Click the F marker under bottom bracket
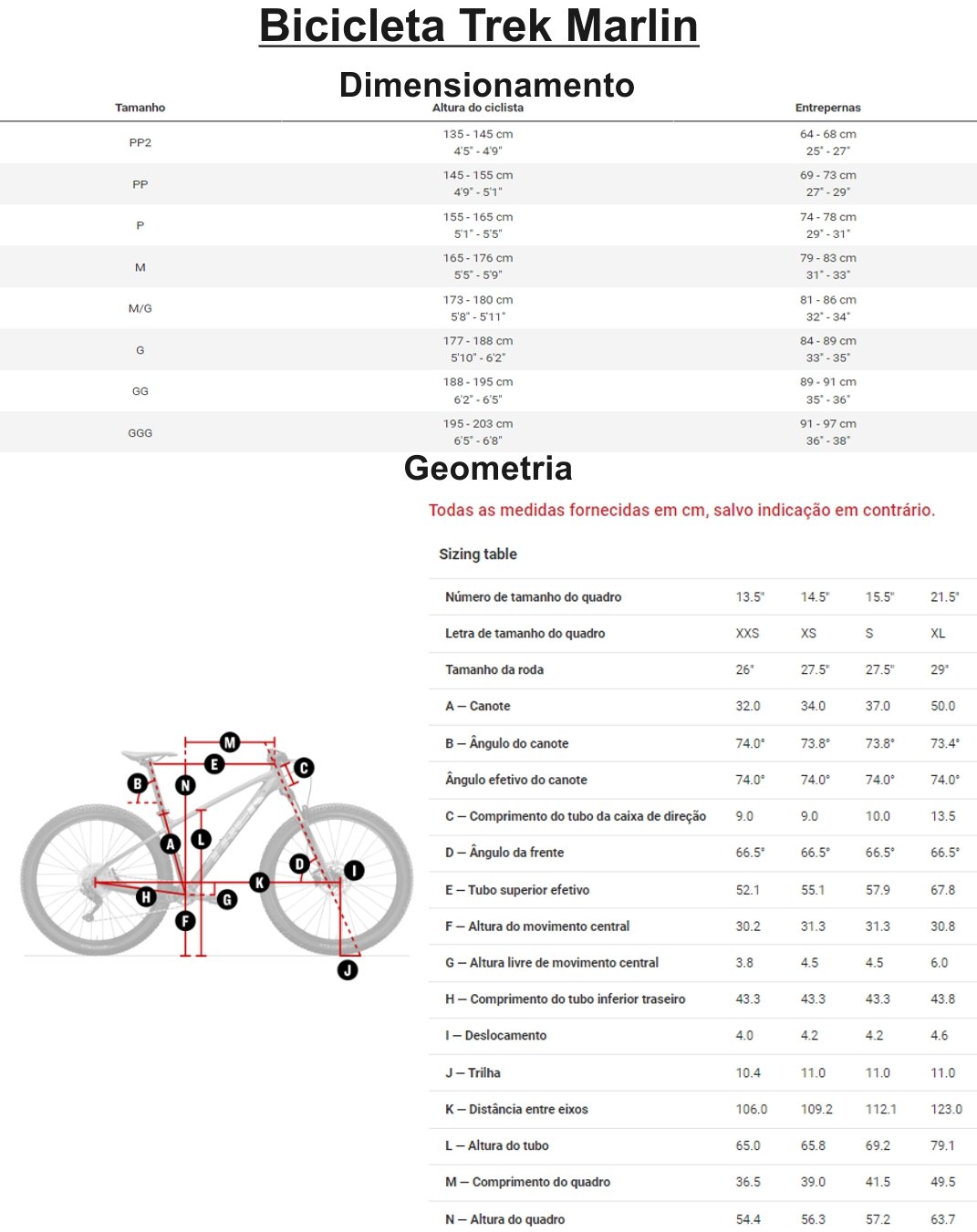977x1232 pixels. [185, 921]
